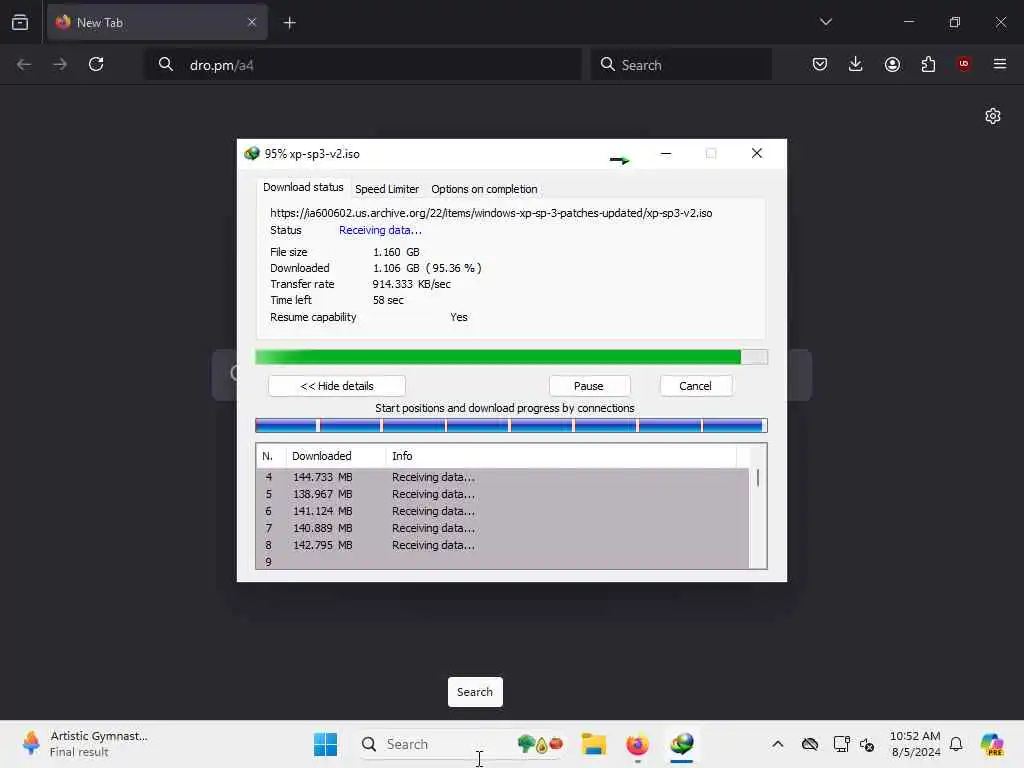Go forward with the browser forward arrow
Viewport: 1024px width, 768px height.
pos(59,64)
